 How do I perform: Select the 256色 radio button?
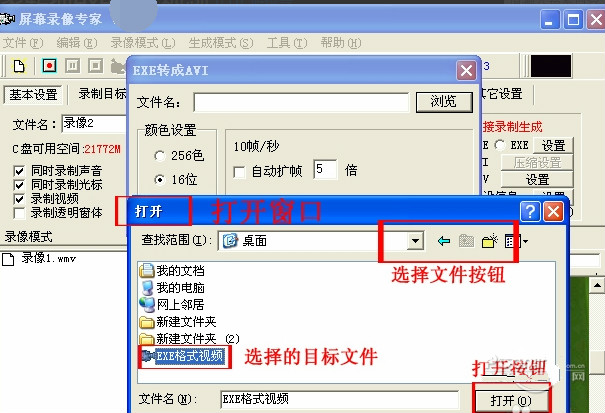(x=159, y=156)
